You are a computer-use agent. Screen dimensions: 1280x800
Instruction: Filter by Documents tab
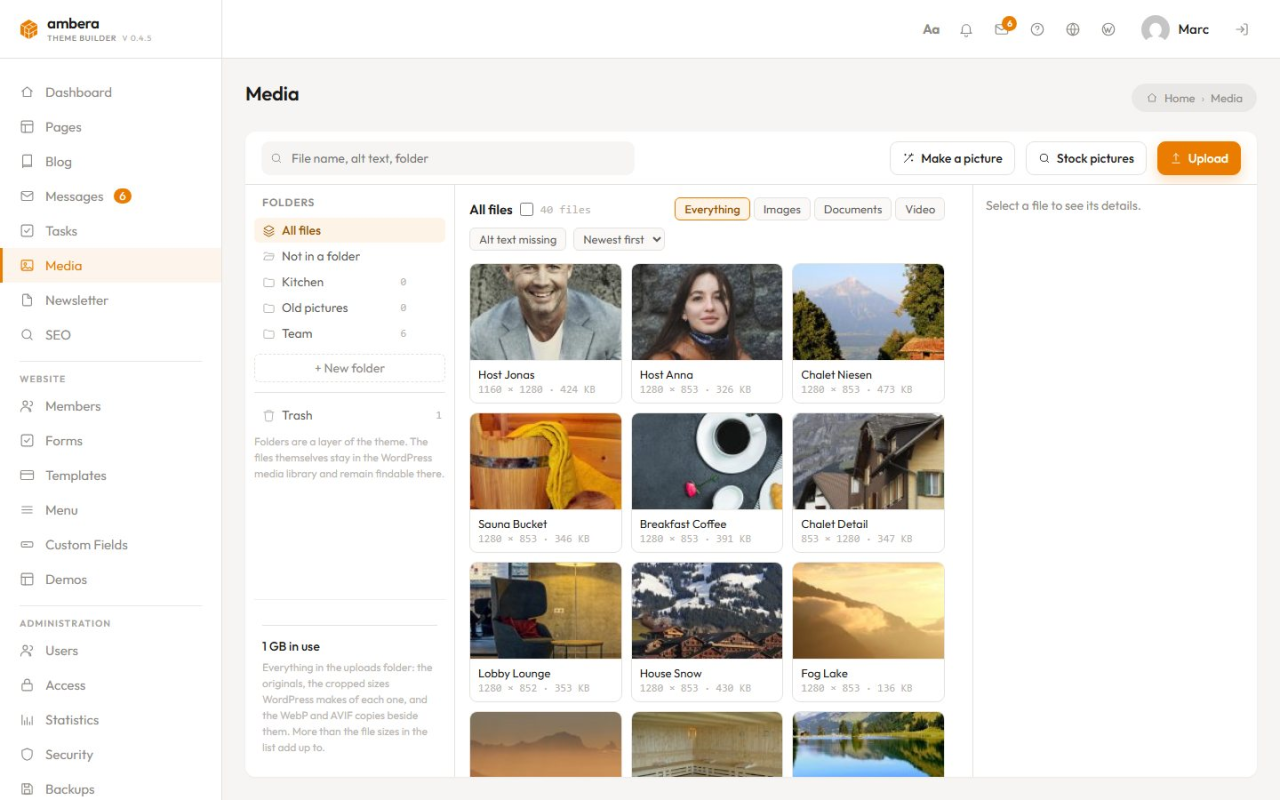coord(853,210)
